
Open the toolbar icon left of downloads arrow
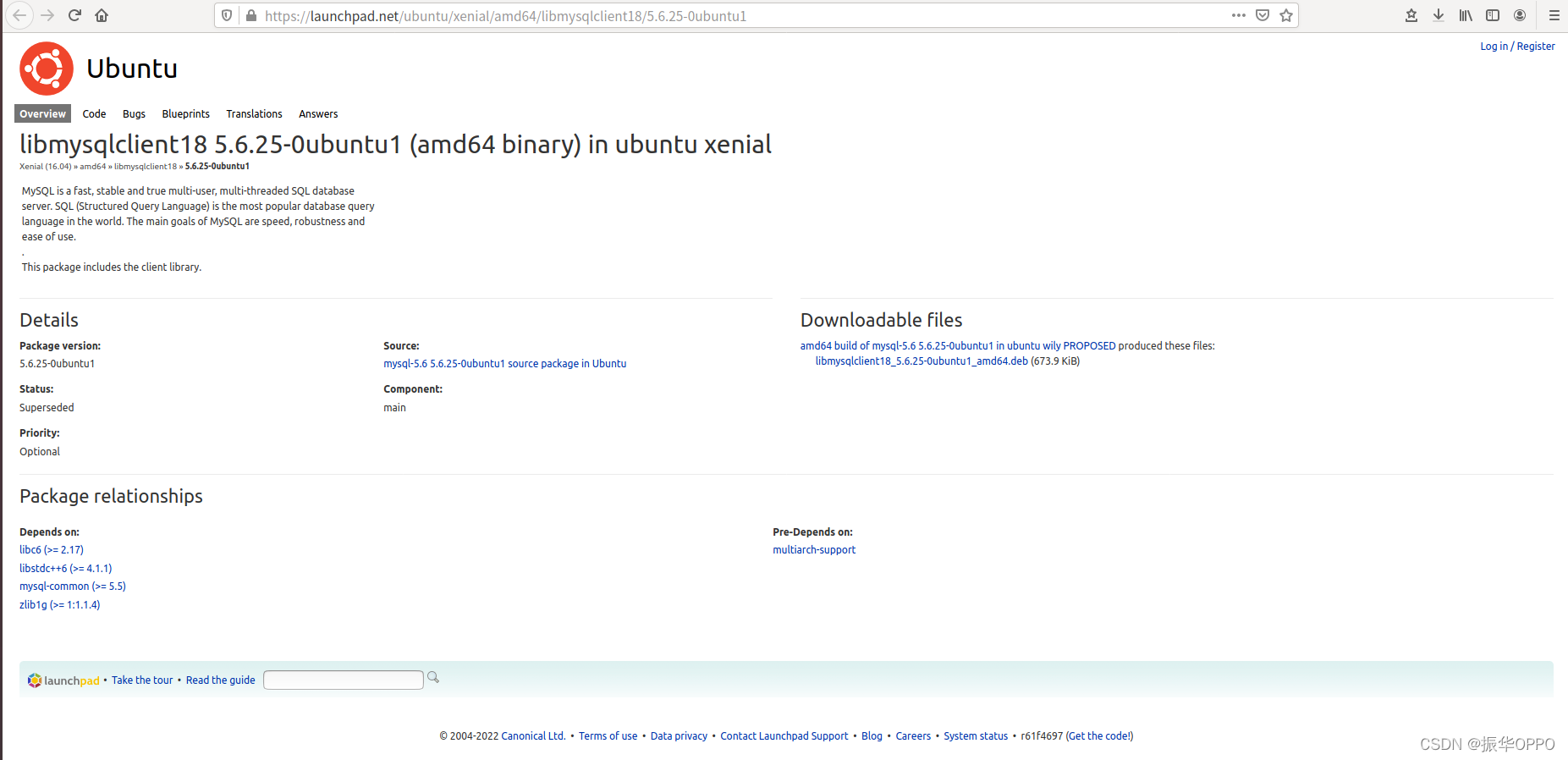coord(1411,15)
